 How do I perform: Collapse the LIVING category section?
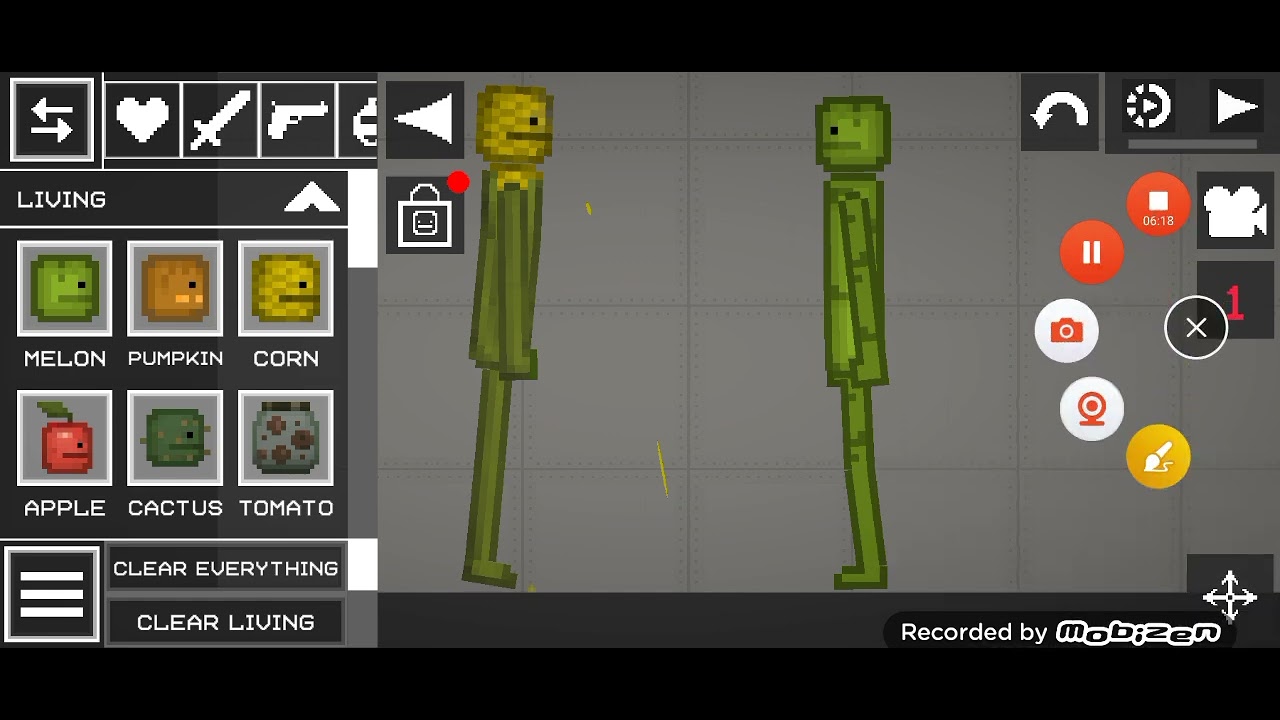[312, 199]
